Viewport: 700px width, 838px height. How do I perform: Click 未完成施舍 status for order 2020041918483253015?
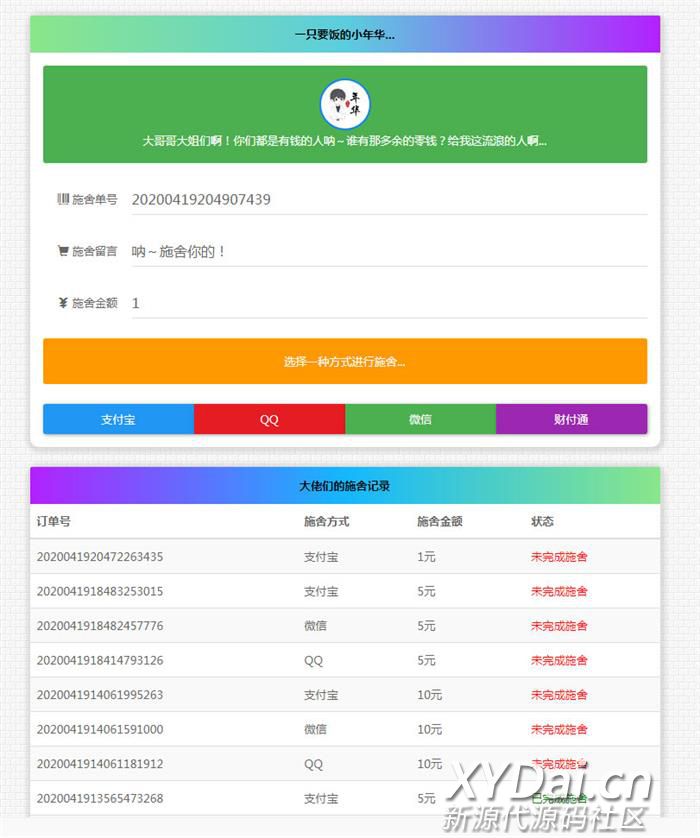(x=559, y=591)
